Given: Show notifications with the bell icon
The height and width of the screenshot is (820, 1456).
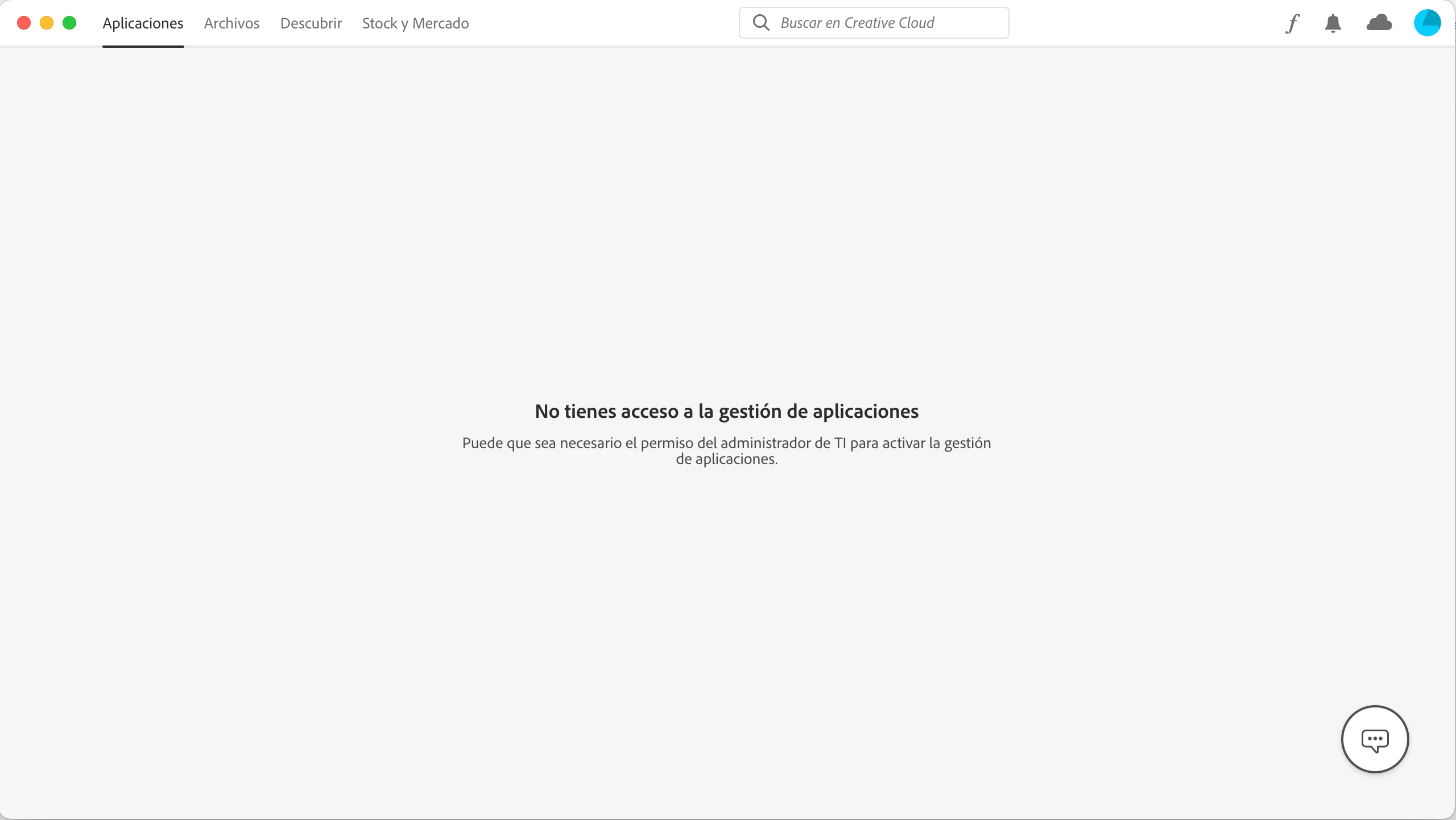Looking at the screenshot, I should (x=1333, y=23).
